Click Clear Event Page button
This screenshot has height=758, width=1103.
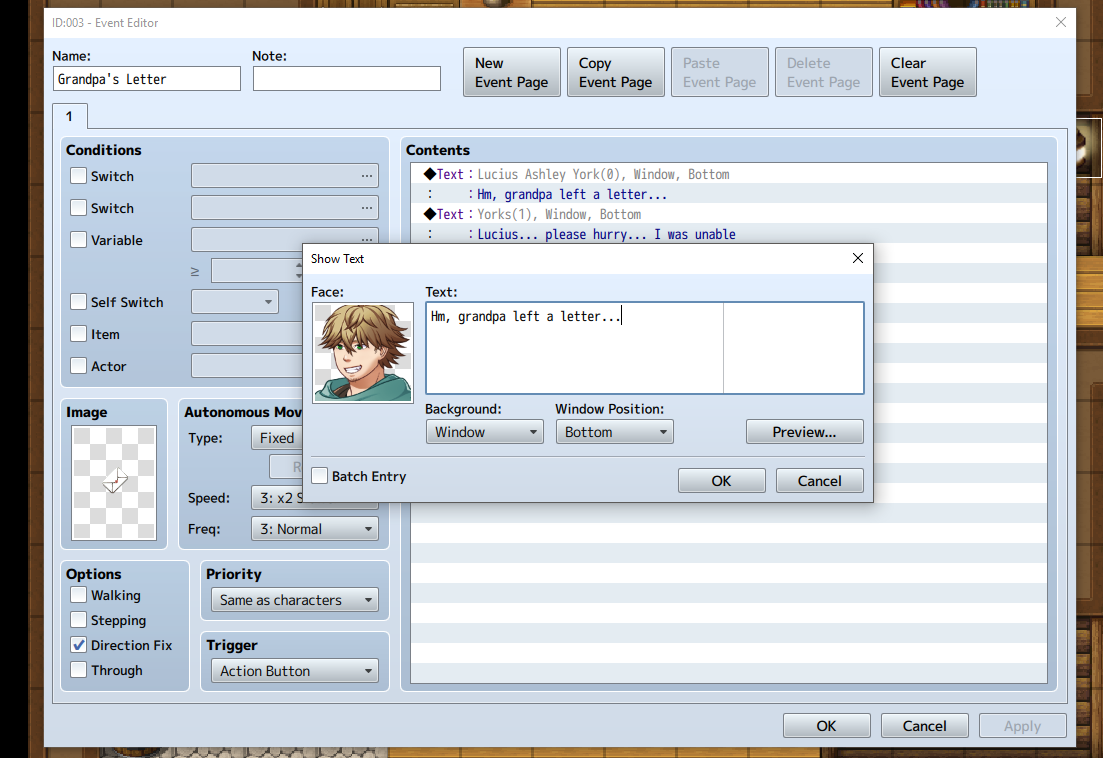point(927,72)
